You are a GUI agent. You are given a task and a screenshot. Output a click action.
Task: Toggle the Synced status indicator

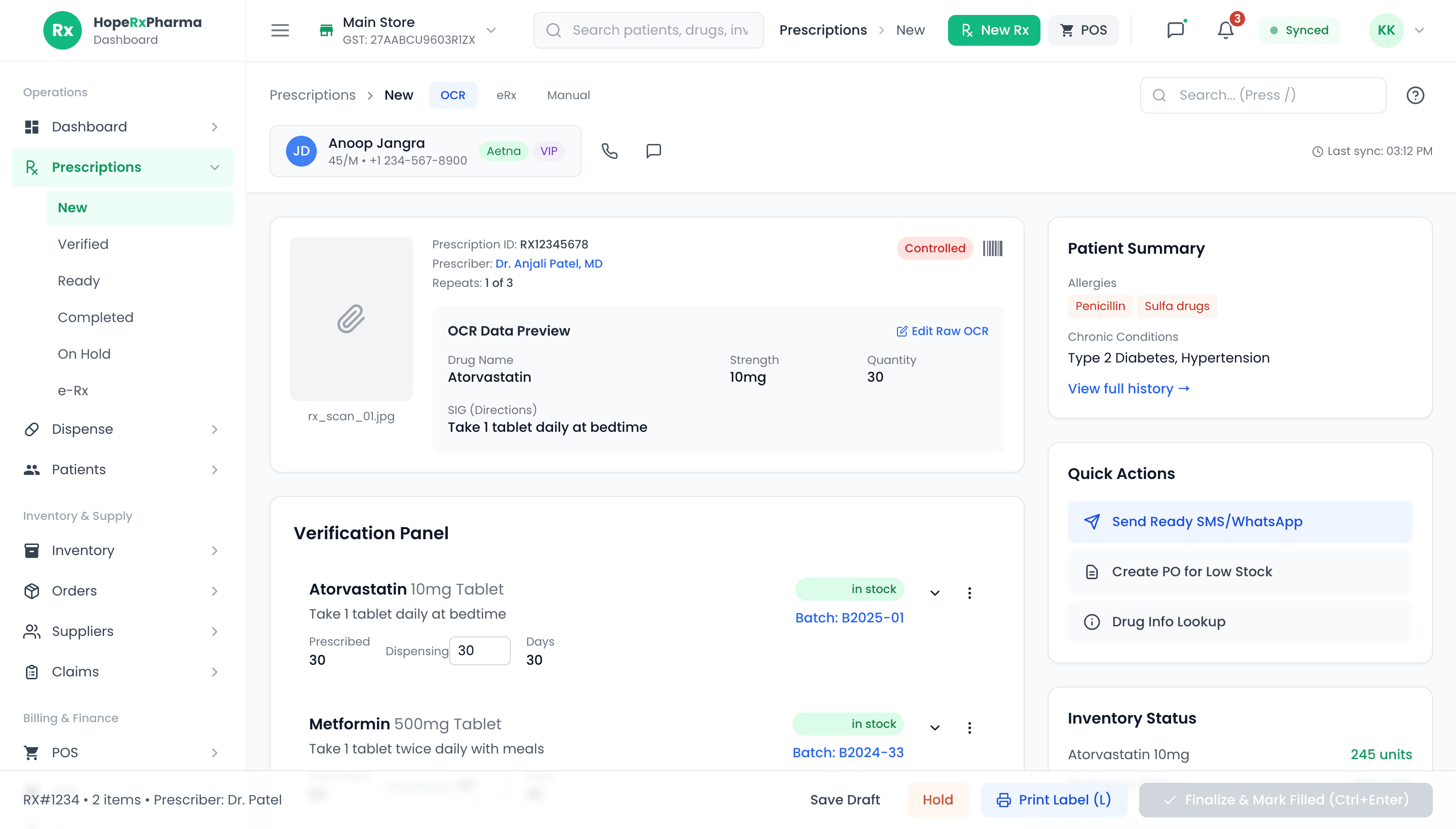(x=1299, y=30)
